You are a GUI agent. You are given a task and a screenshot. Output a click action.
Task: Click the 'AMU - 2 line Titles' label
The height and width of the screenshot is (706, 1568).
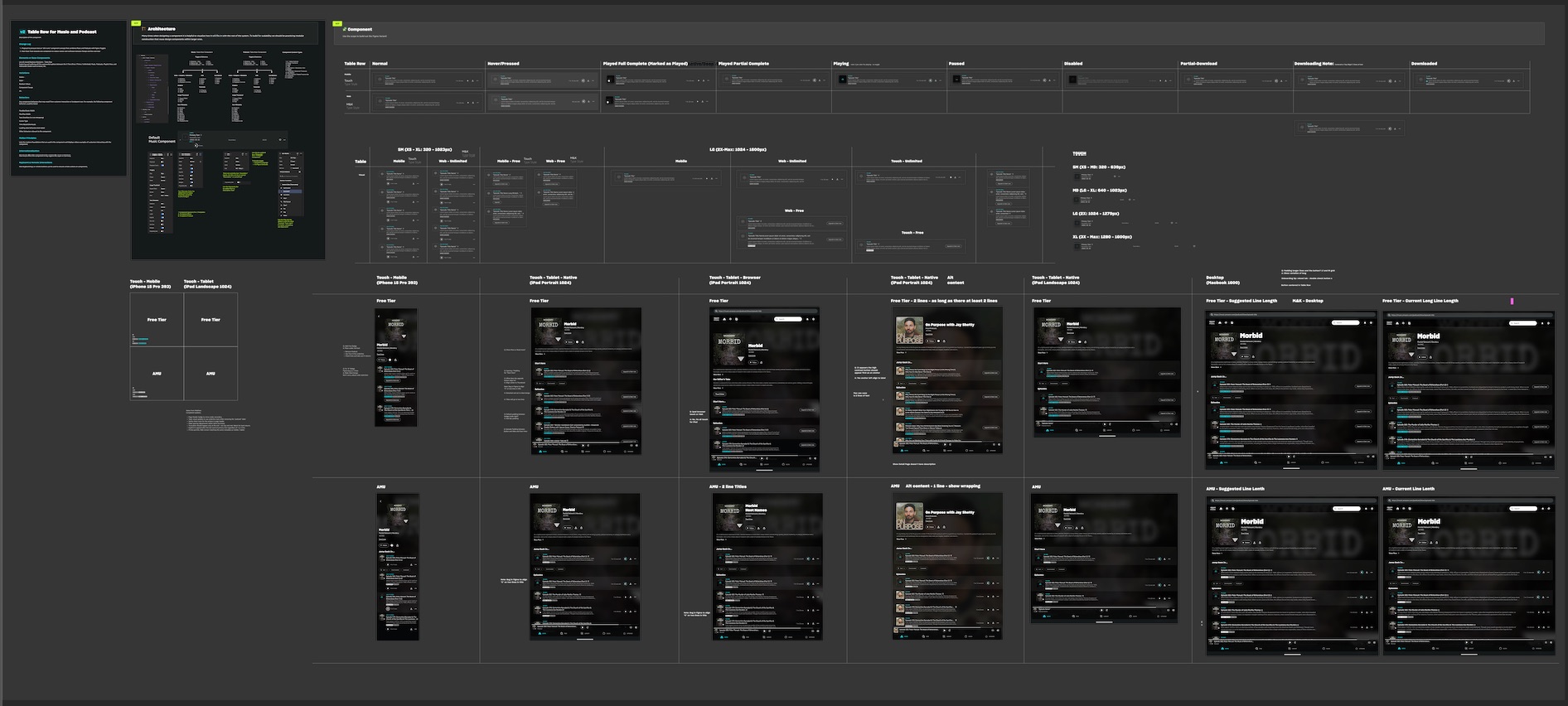tap(727, 486)
